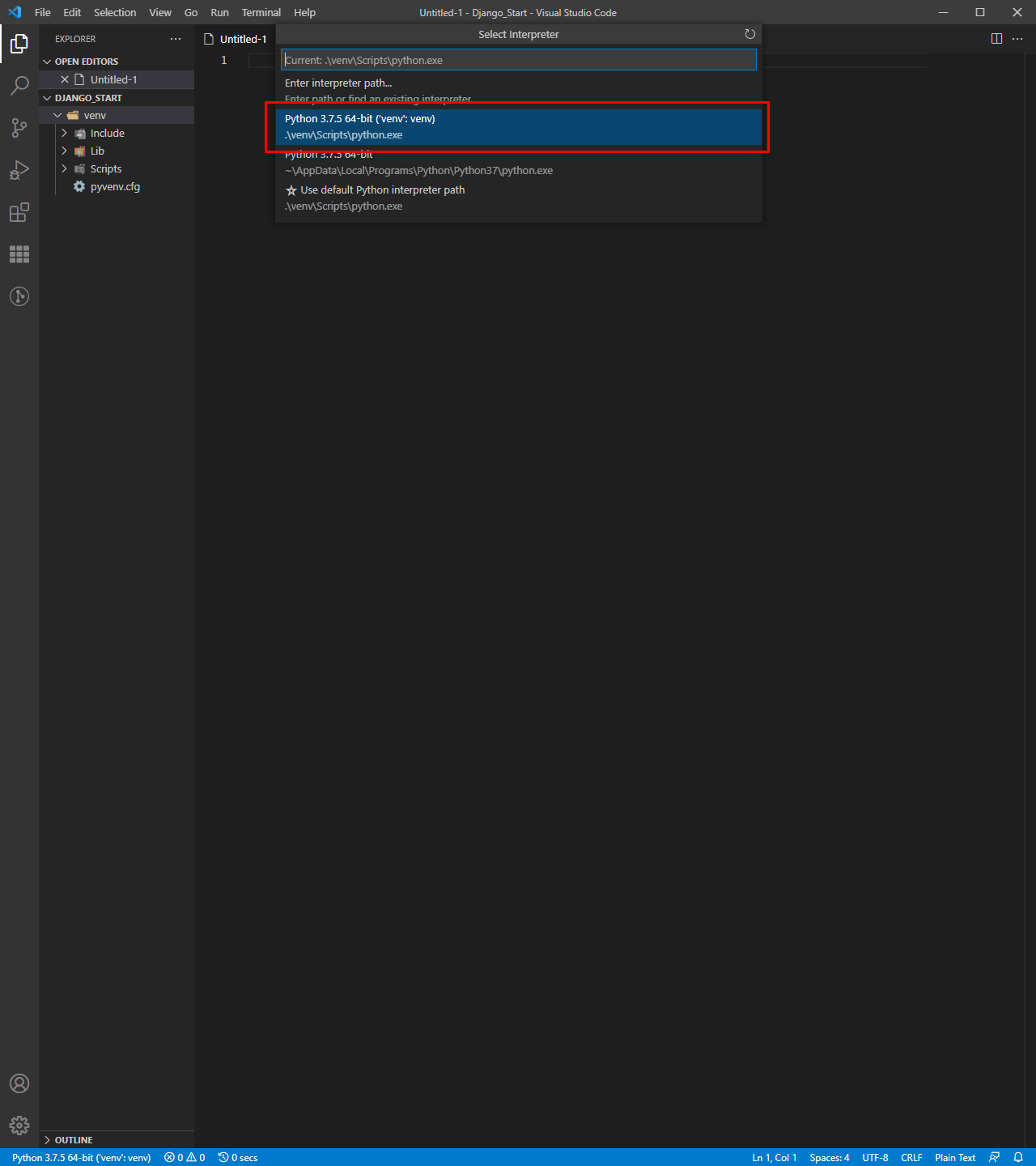The height and width of the screenshot is (1166, 1036).
Task: Select Untitled-1 in Open Editors list
Action: click(x=117, y=79)
